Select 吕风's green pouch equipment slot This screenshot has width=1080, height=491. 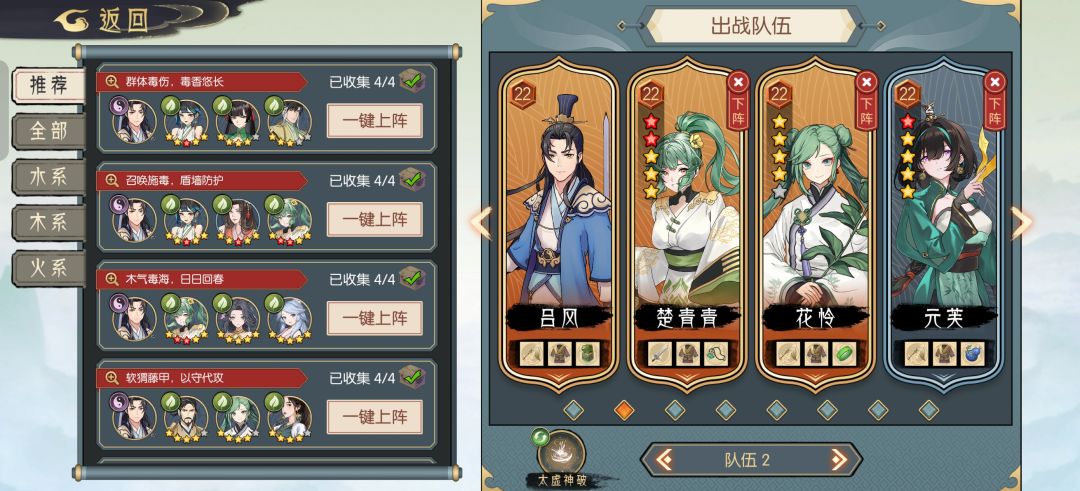point(588,353)
